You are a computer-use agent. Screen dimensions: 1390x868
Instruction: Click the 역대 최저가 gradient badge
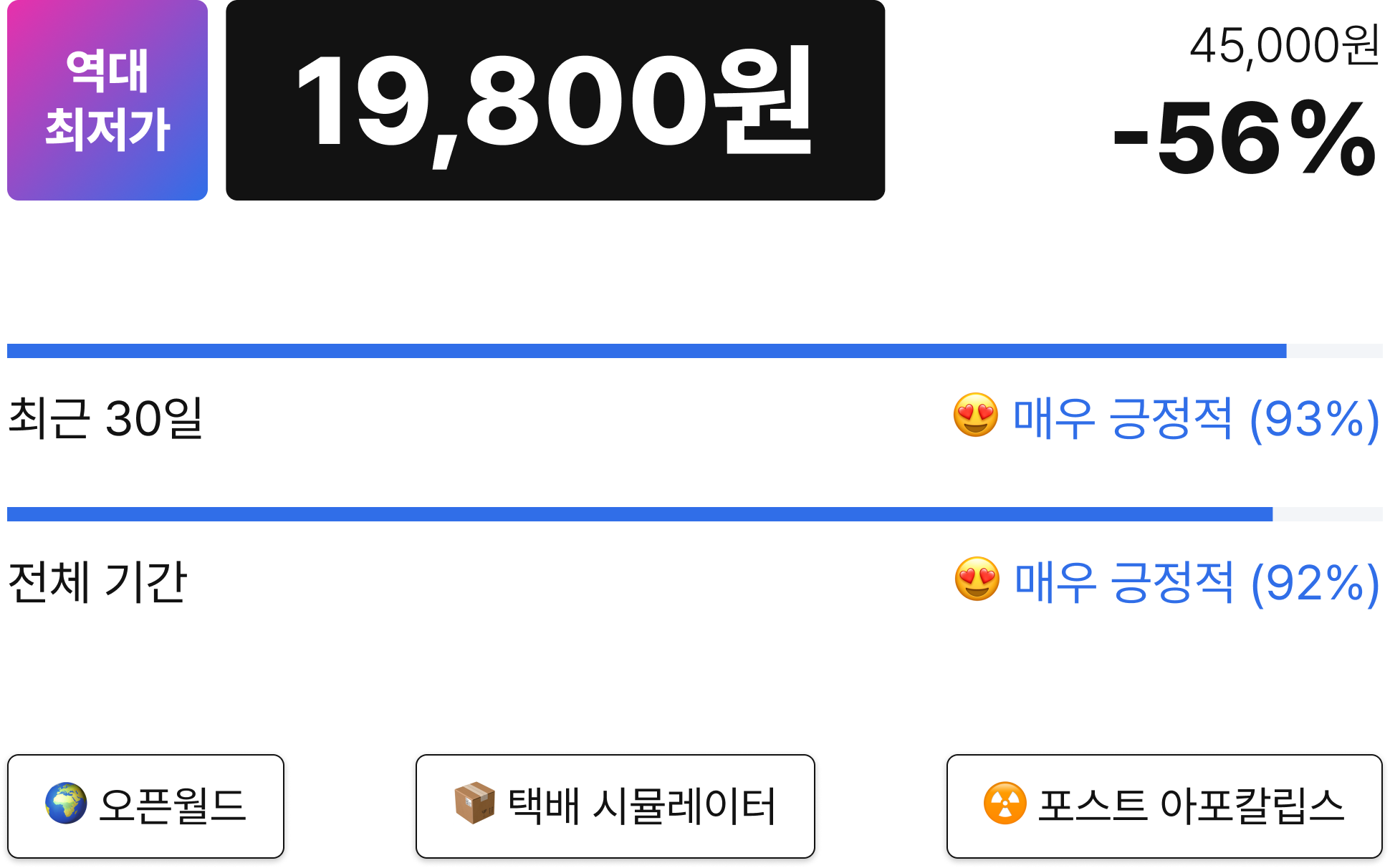107,100
